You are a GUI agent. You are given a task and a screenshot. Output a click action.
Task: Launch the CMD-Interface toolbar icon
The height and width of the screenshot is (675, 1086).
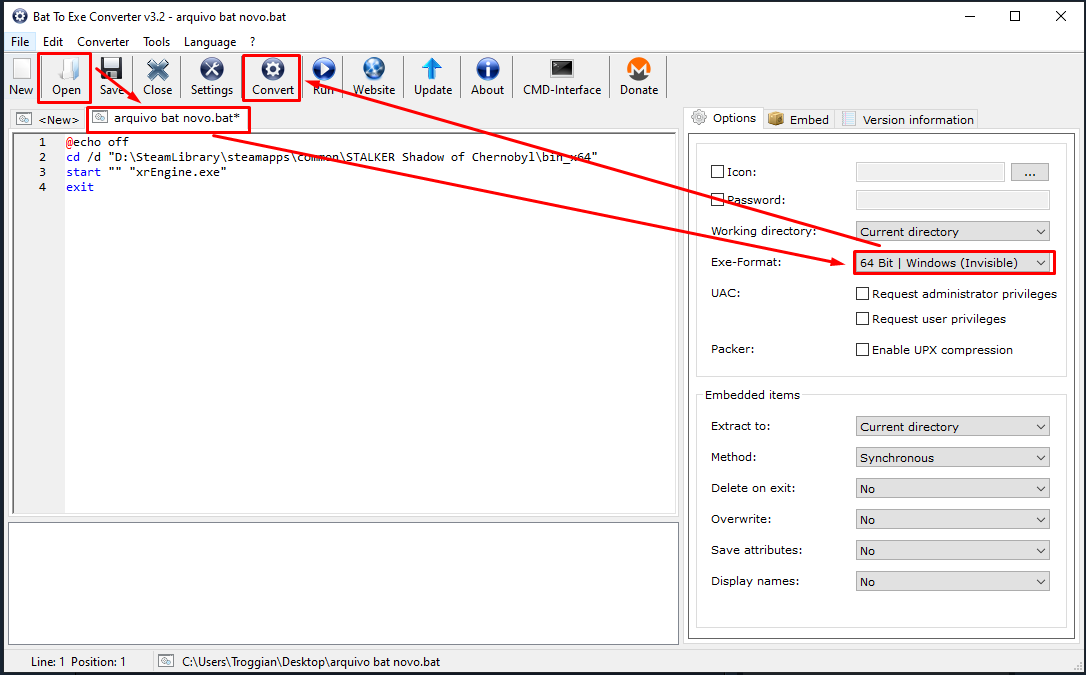[x=562, y=69]
